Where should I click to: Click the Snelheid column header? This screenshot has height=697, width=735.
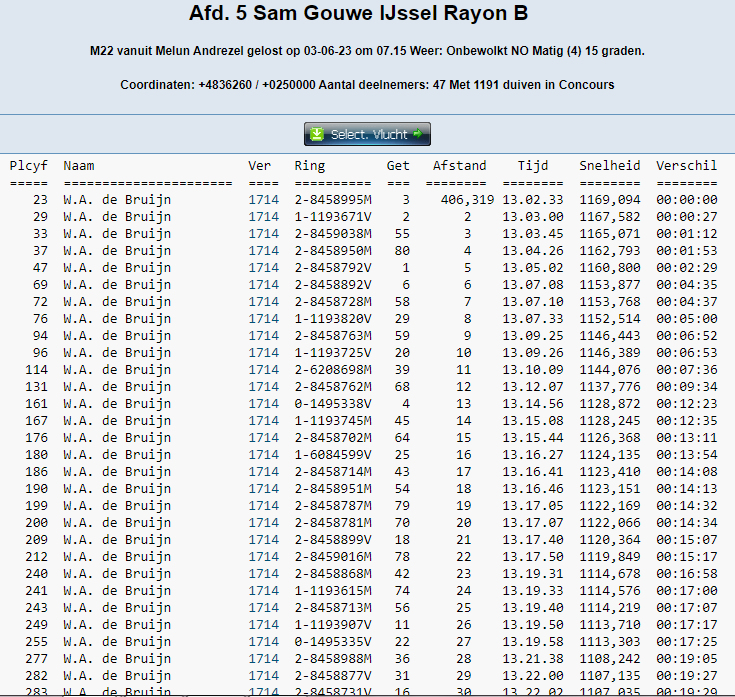pyautogui.click(x=610, y=165)
